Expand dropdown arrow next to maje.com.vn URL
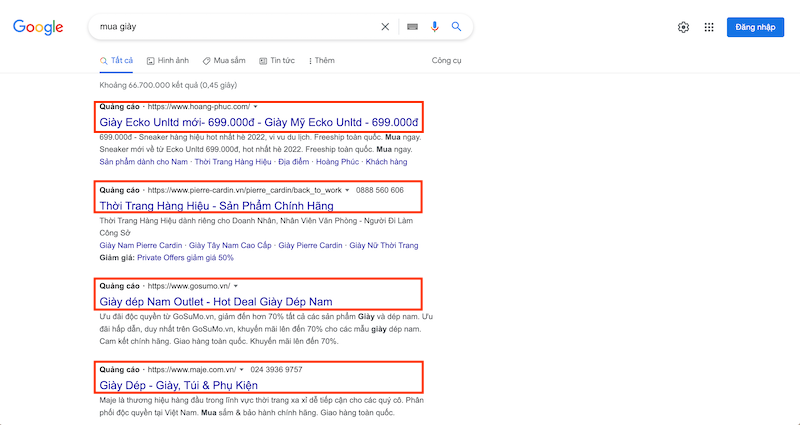Image resolution: width=800 pixels, height=425 pixels. 242,369
